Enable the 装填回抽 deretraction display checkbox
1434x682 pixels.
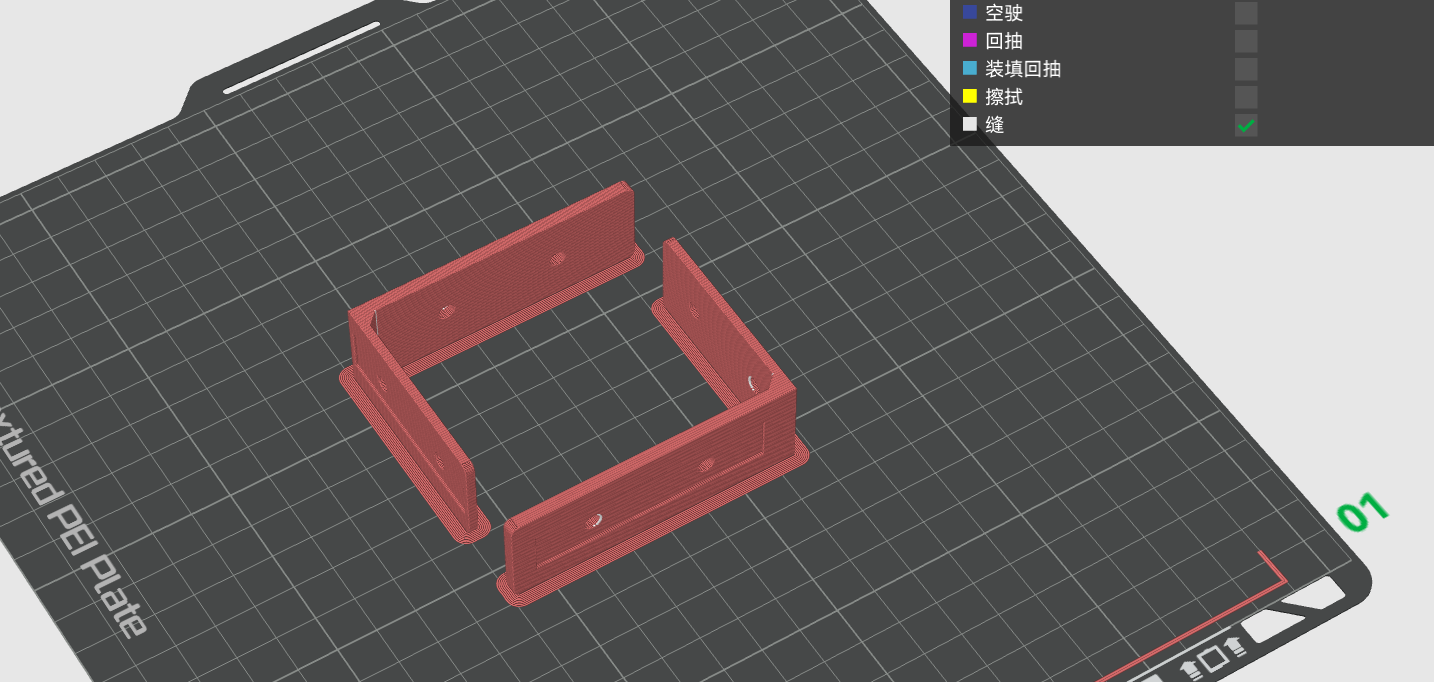click(1246, 69)
